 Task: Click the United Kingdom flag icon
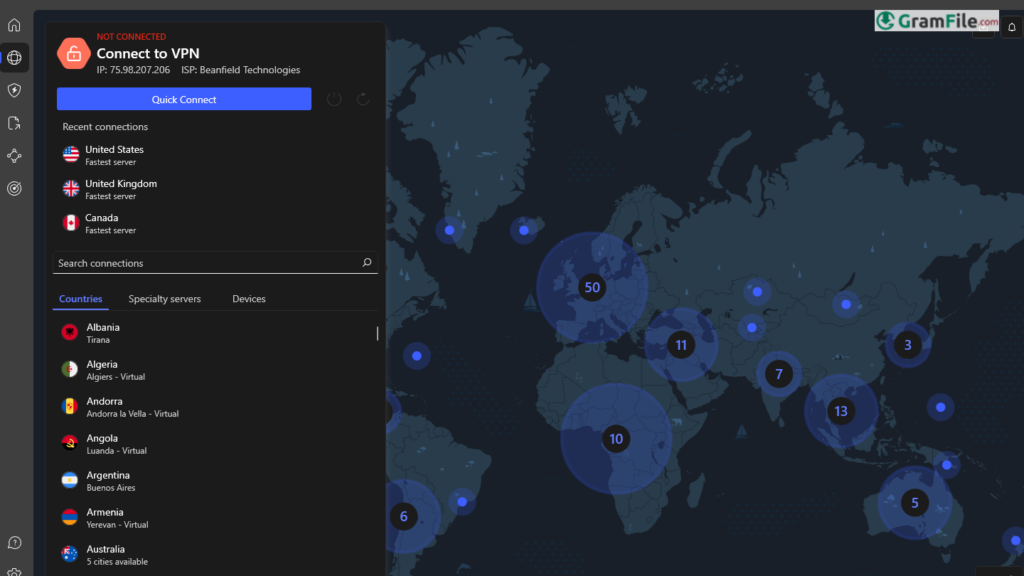[71, 189]
